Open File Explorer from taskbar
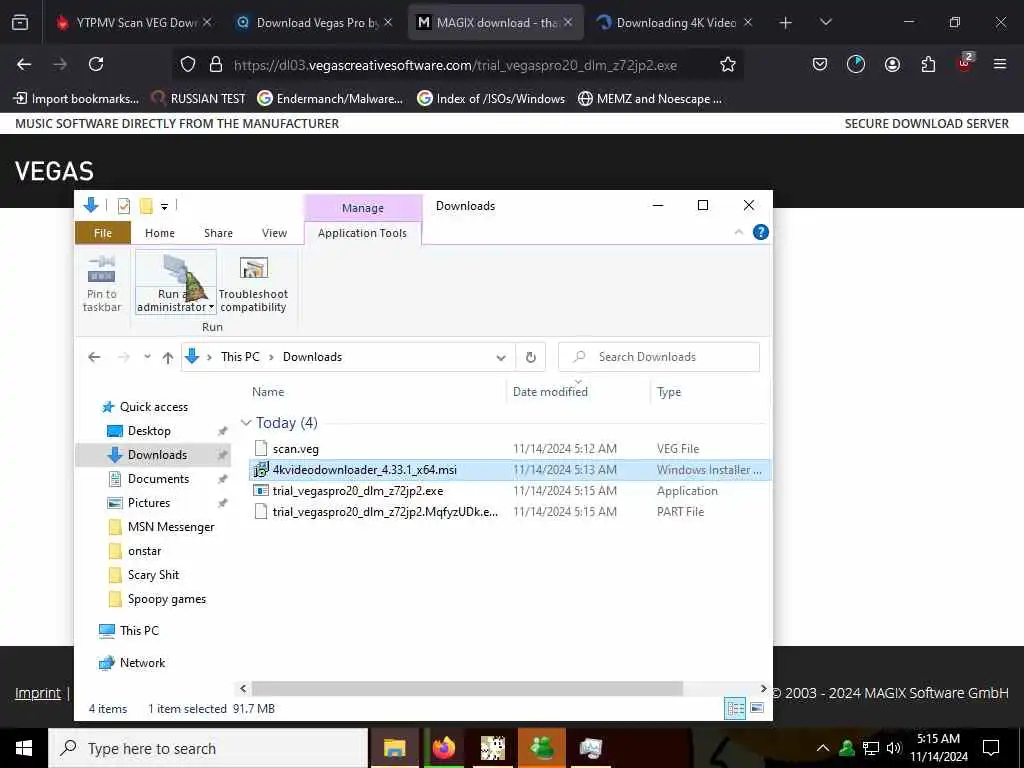The image size is (1024, 768). [x=394, y=748]
